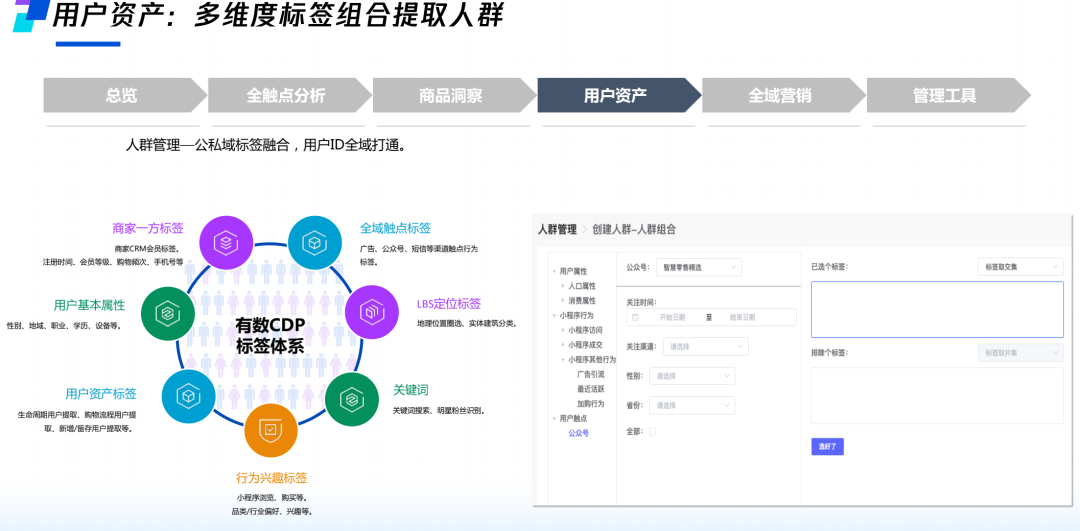Click the calendar icon in 关注时间 field
The height and width of the screenshot is (531, 1080).
(x=635, y=317)
